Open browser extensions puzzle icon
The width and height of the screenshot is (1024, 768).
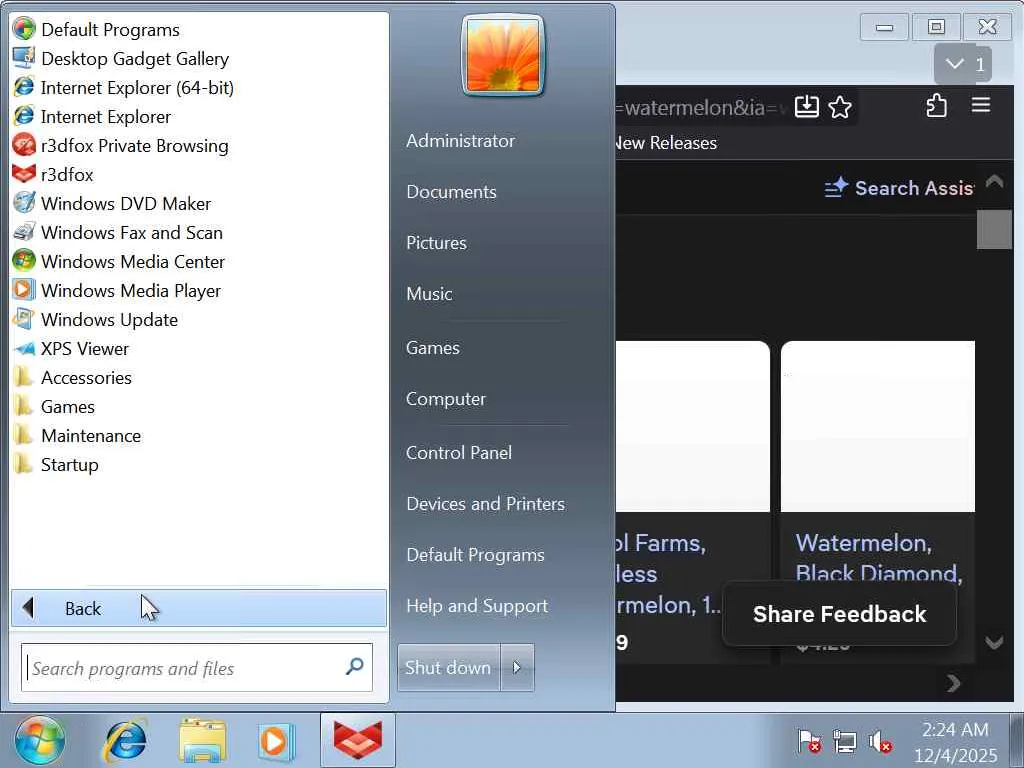tap(936, 106)
